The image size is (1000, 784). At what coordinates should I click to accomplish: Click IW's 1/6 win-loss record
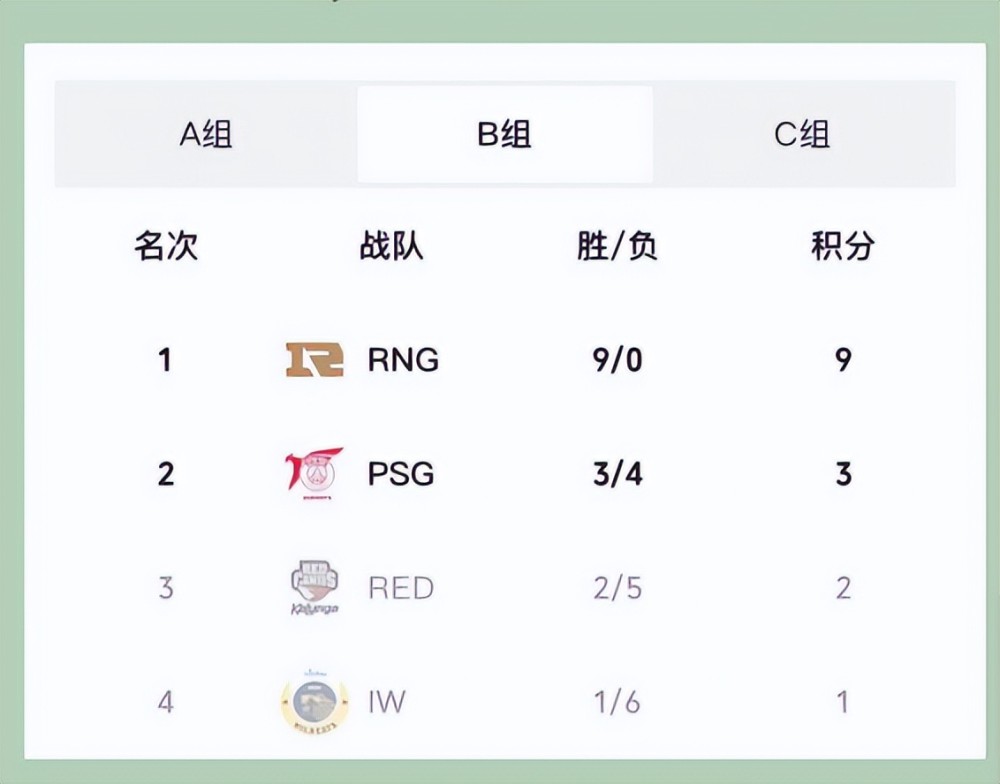click(x=617, y=701)
